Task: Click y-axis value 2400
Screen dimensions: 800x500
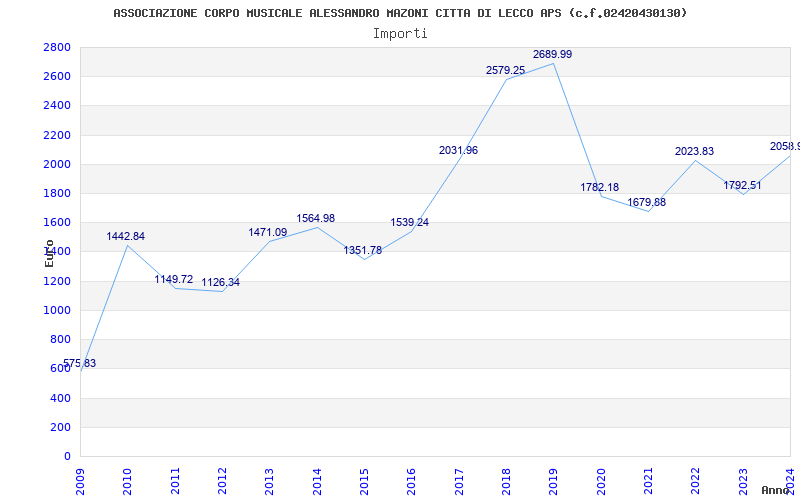Action: 57,106
